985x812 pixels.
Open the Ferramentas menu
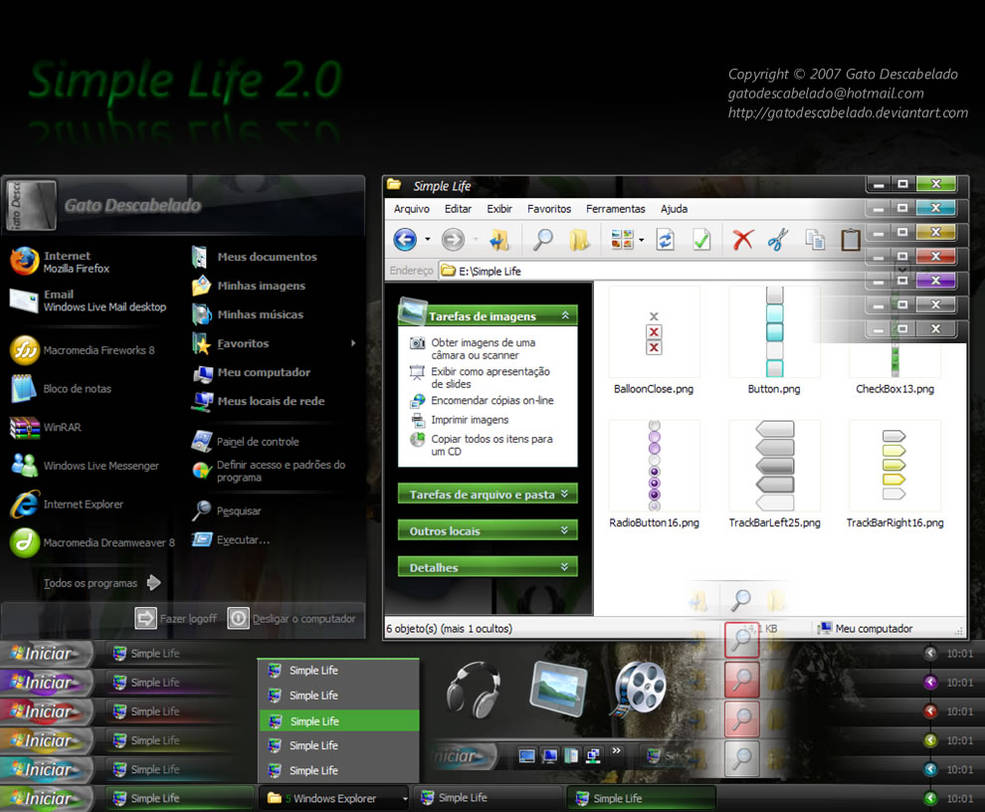click(x=615, y=208)
